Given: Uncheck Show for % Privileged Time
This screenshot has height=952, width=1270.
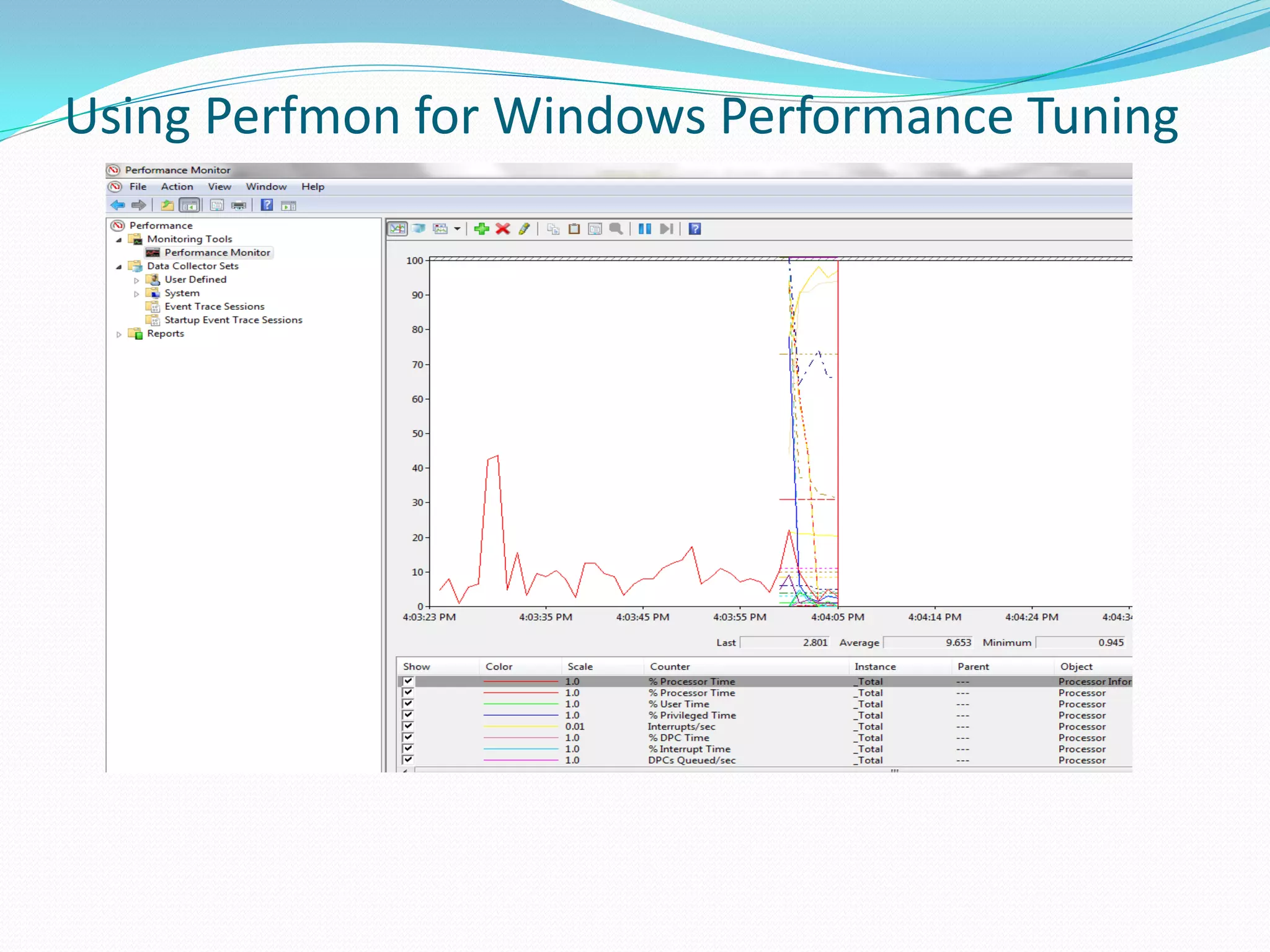Looking at the screenshot, I should pos(408,715).
